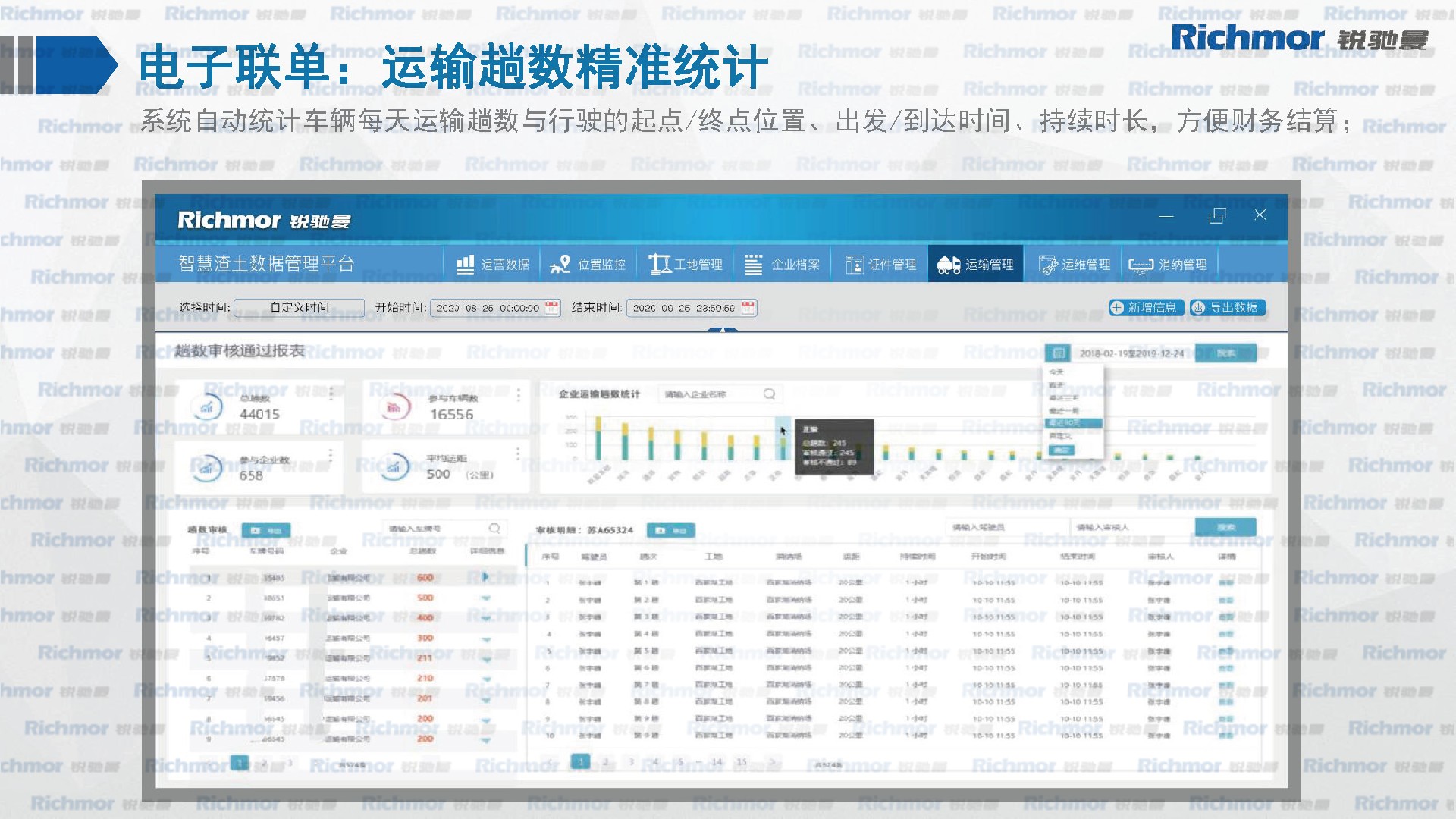Click the 平均运距 500 chart icon
The height and width of the screenshot is (819, 1456).
394,468
